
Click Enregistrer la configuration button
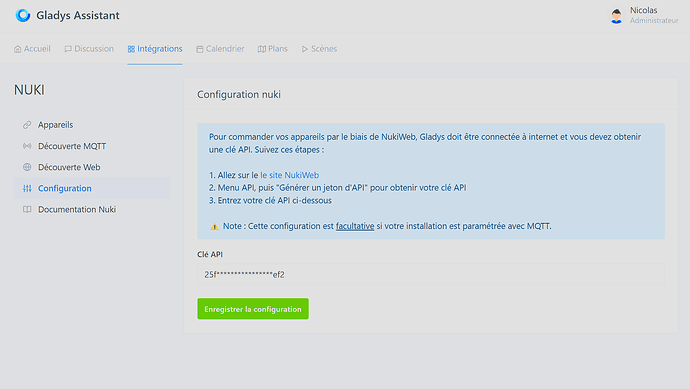pos(253,309)
